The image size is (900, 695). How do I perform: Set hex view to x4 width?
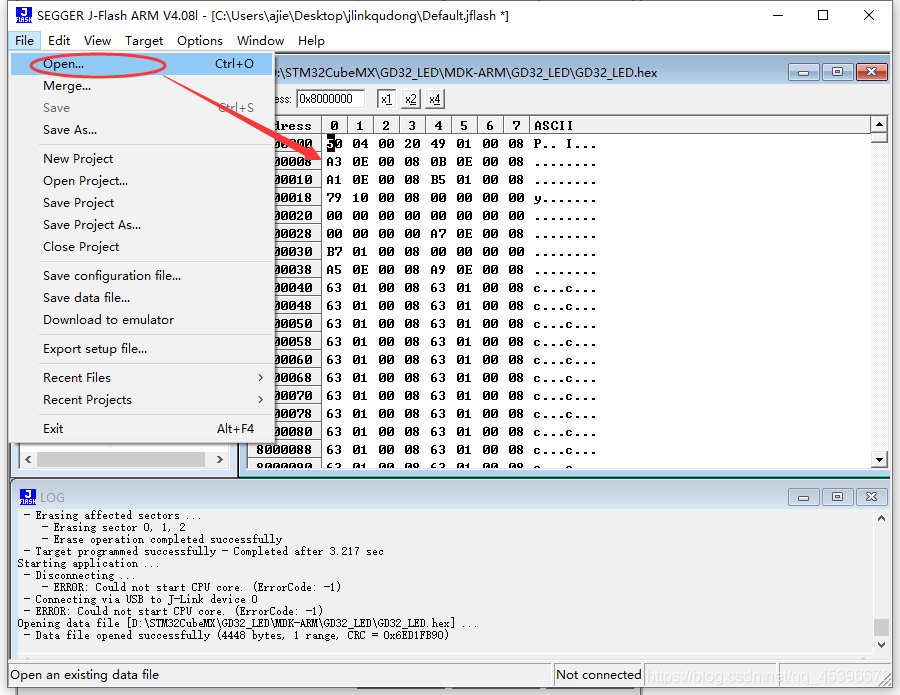435,99
